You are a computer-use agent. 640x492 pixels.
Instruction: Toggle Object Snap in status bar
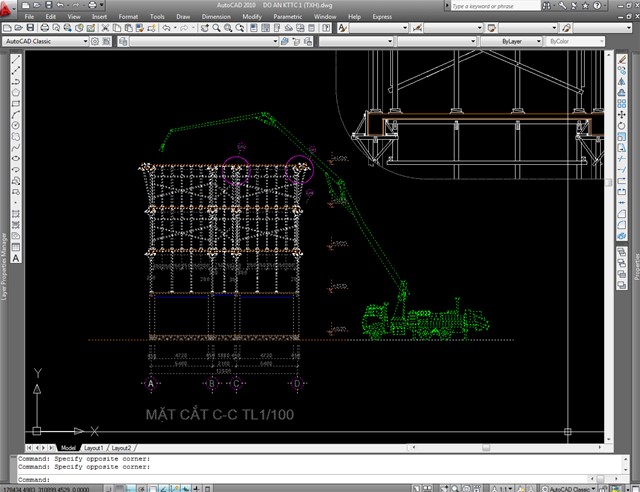click(x=153, y=488)
